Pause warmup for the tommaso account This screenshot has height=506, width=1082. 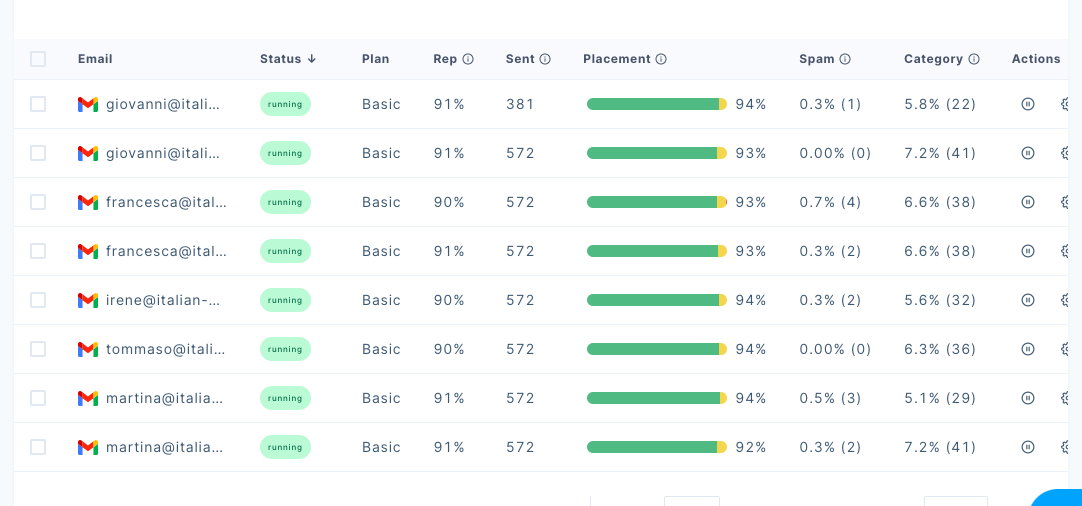coord(1027,349)
